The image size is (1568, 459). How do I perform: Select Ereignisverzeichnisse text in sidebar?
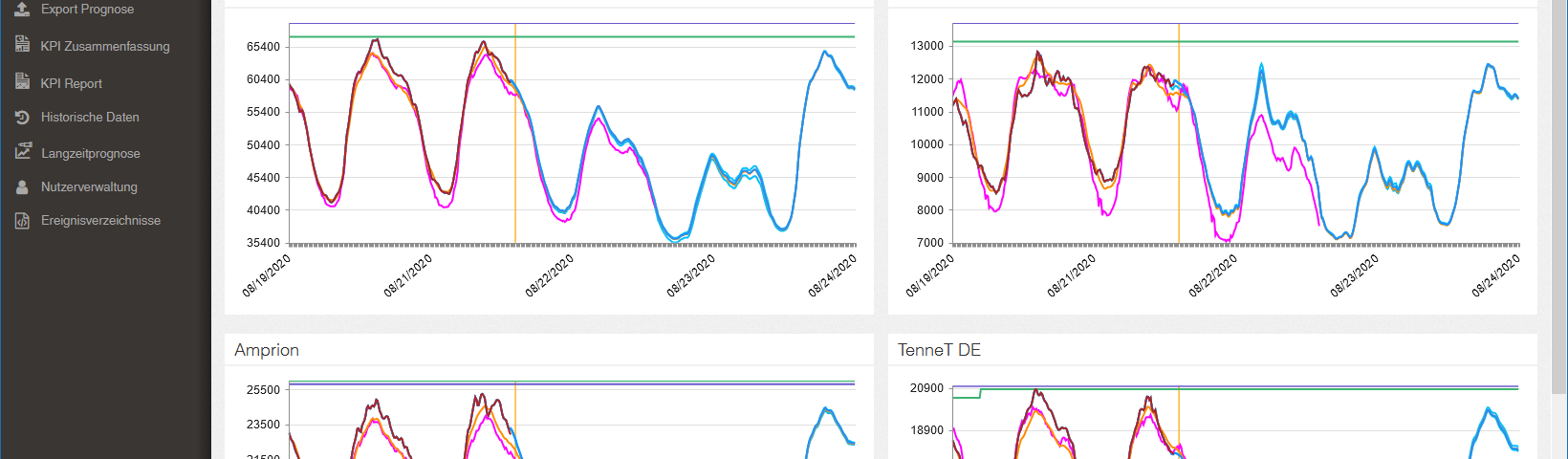100,221
